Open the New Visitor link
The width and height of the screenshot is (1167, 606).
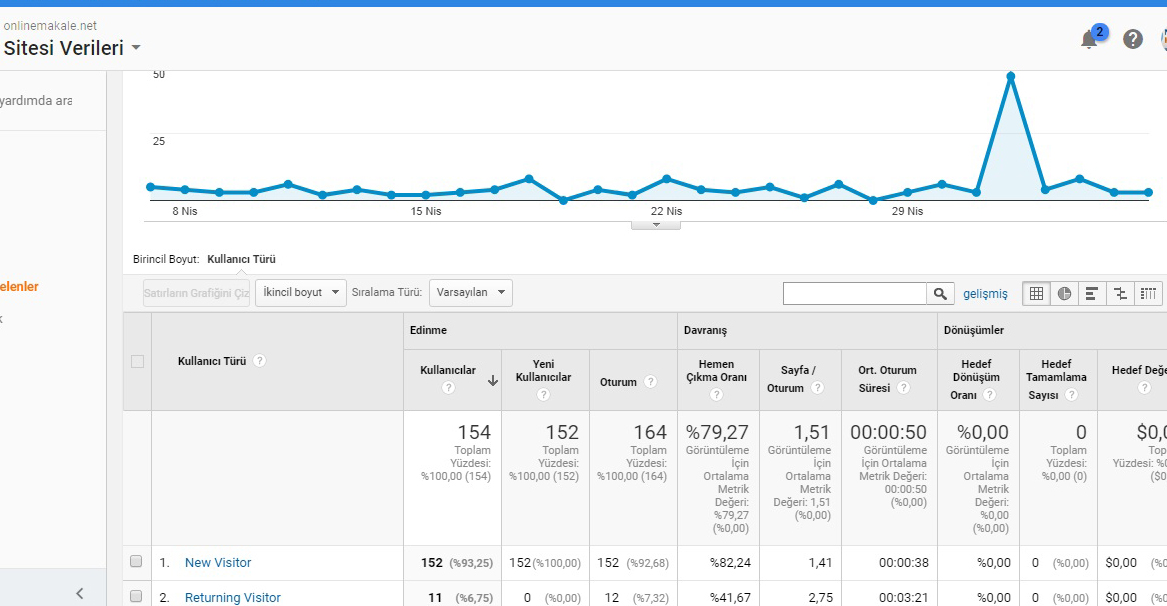point(218,563)
